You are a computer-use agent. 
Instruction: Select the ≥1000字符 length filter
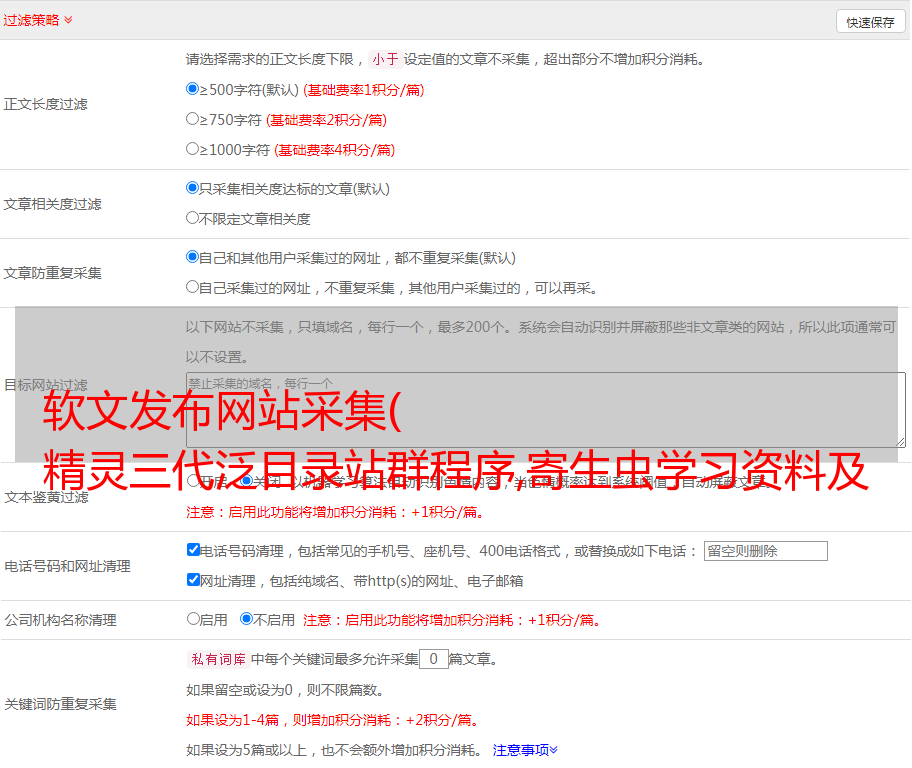click(193, 149)
